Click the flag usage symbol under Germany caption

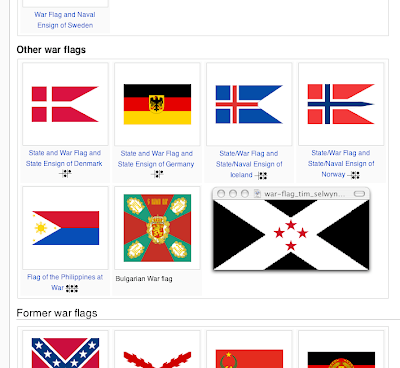click(x=157, y=174)
